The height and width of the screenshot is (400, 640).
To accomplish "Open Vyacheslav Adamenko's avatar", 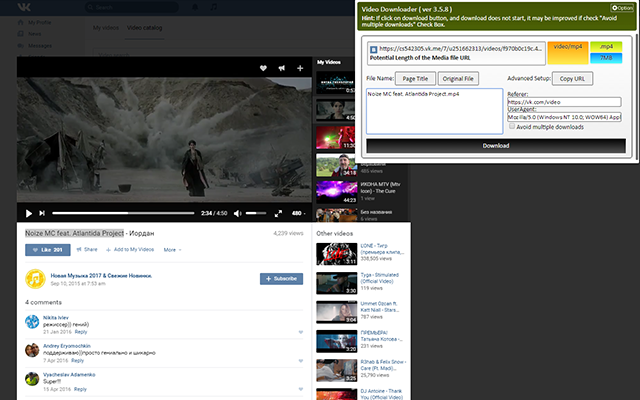I will [x=32, y=379].
